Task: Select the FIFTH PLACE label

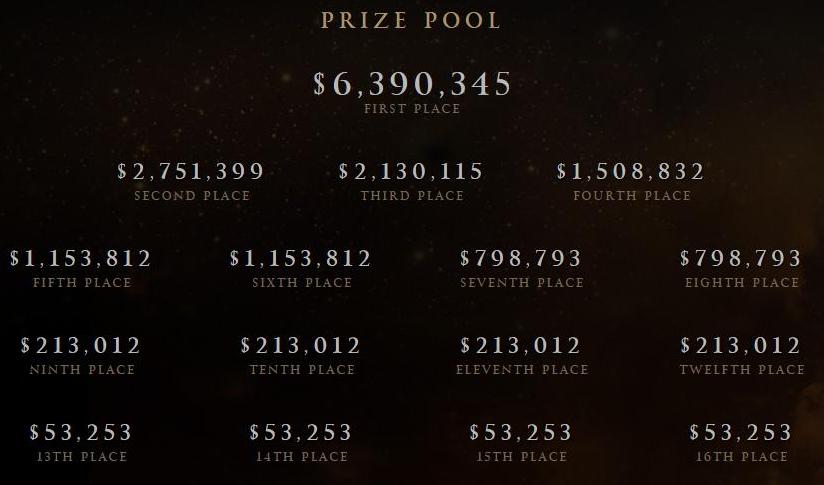Action: tap(82, 283)
